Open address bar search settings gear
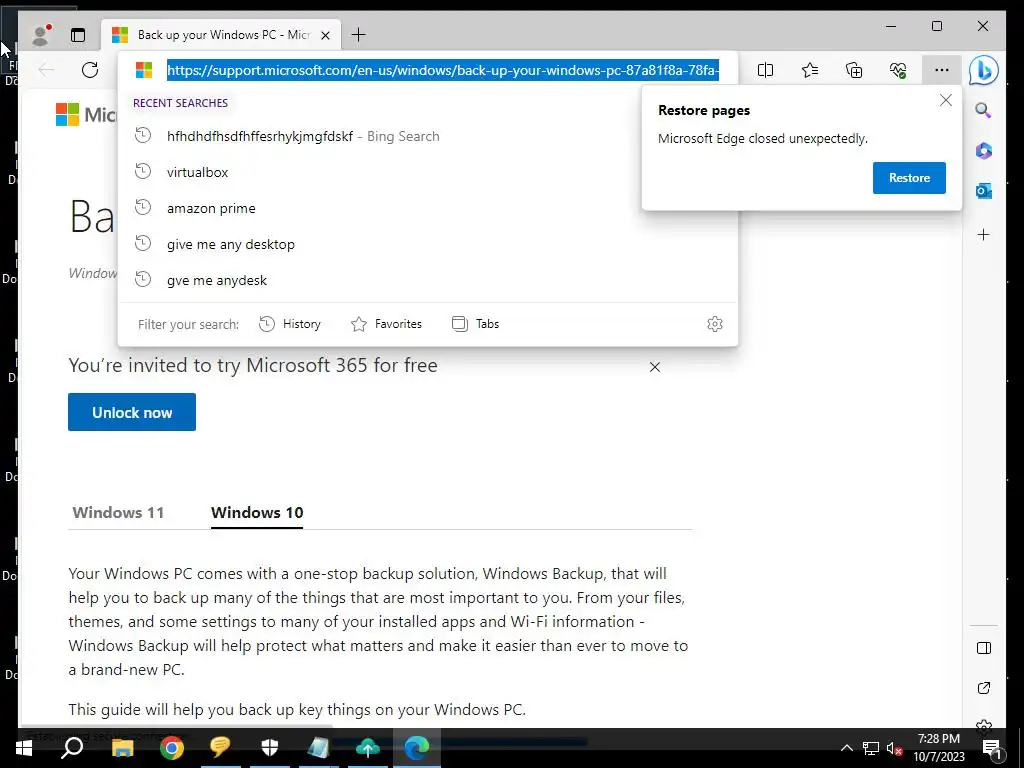Image resolution: width=1024 pixels, height=768 pixels. click(715, 324)
